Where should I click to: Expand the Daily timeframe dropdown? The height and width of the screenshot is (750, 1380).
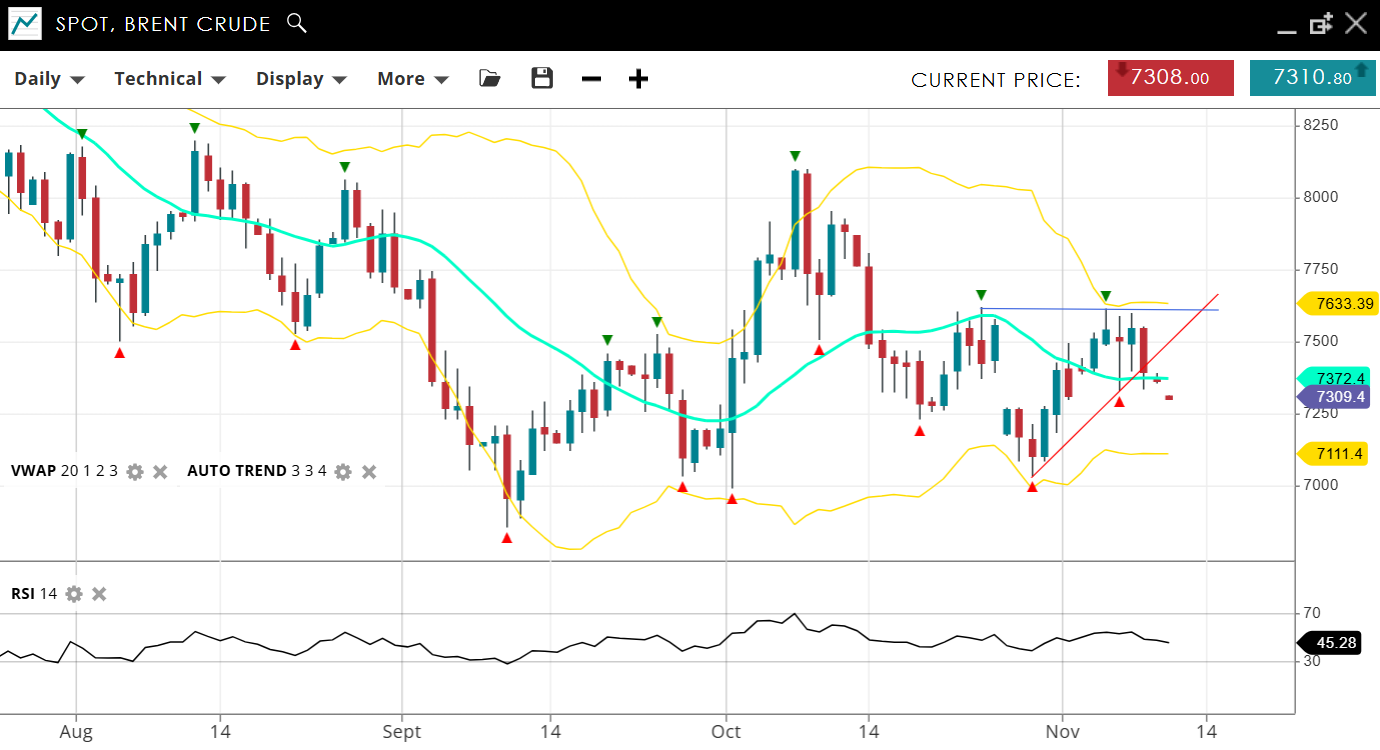pos(49,79)
